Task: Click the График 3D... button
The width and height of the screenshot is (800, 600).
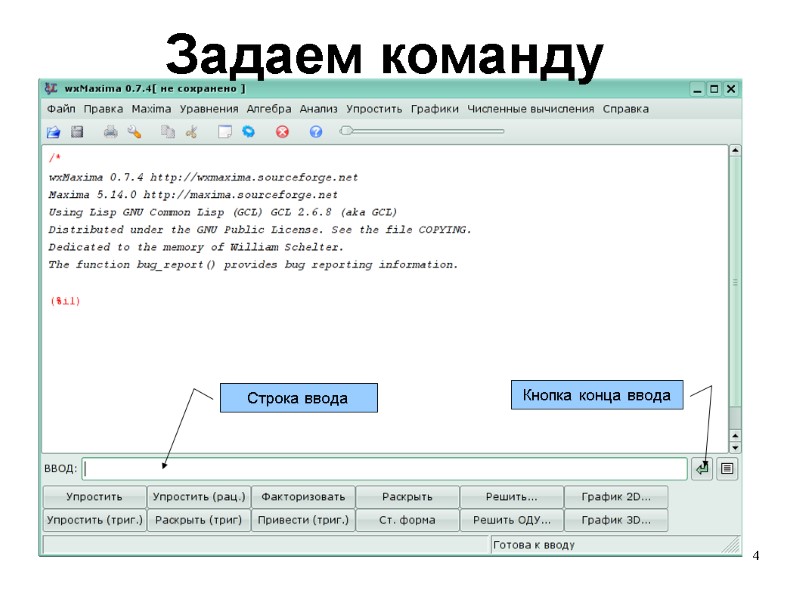Action: [x=616, y=520]
